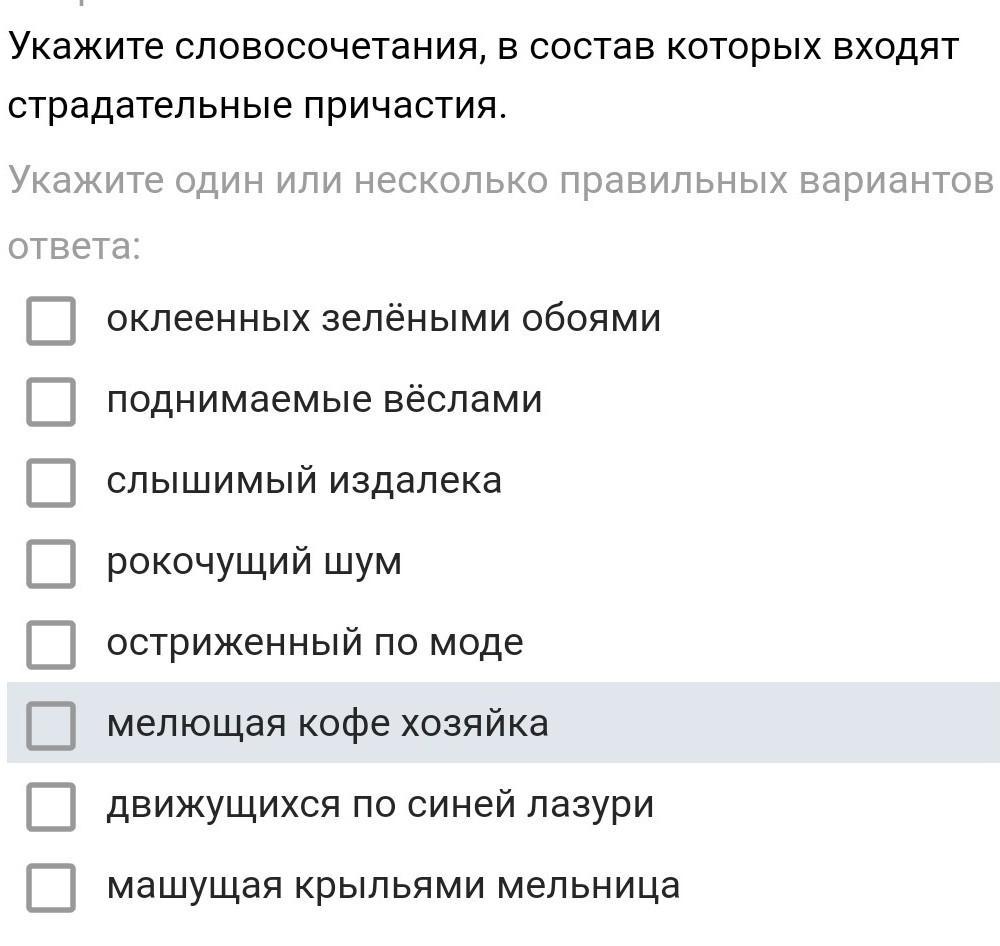Tick the checkbox beside «поднимаемые вёслами»

50,401
